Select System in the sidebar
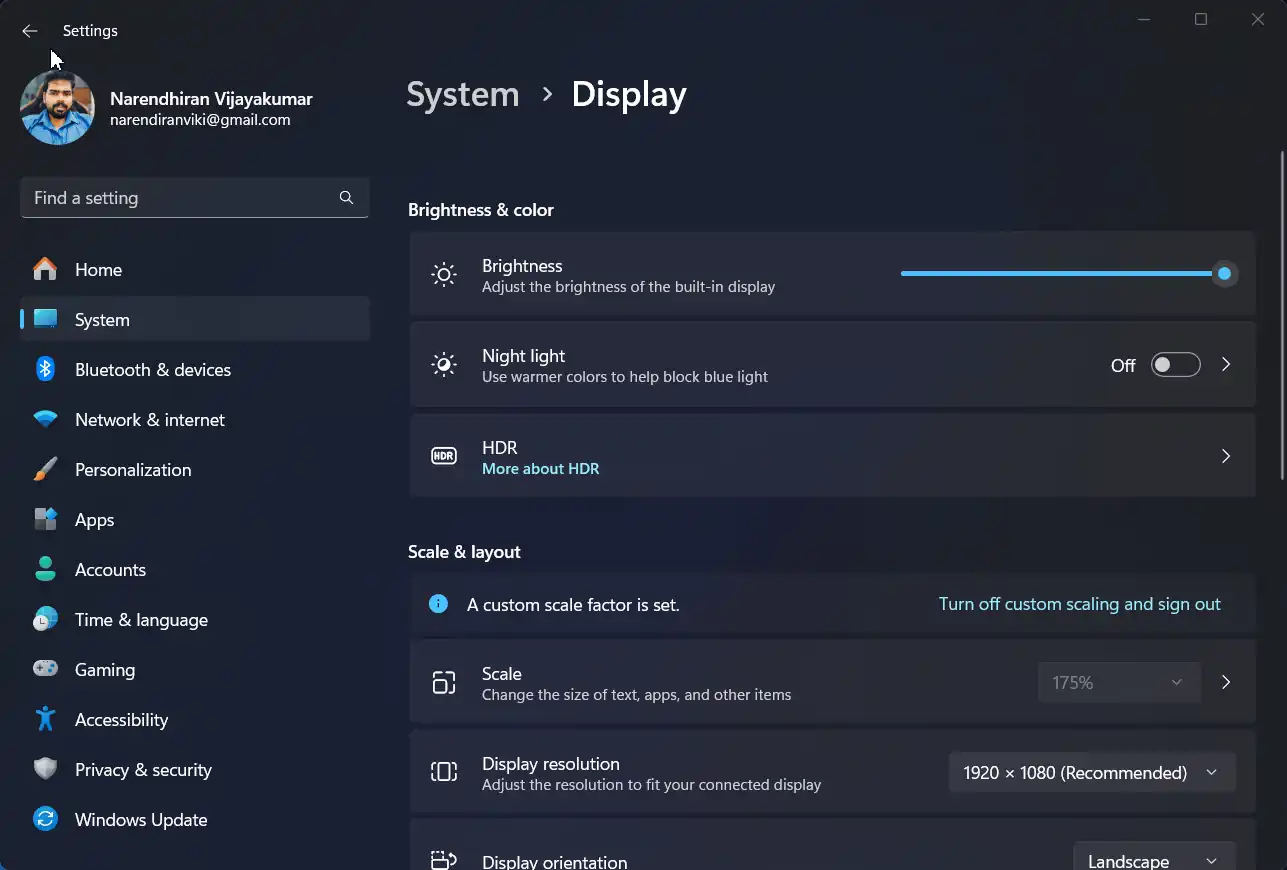The height and width of the screenshot is (870, 1287). (195, 319)
